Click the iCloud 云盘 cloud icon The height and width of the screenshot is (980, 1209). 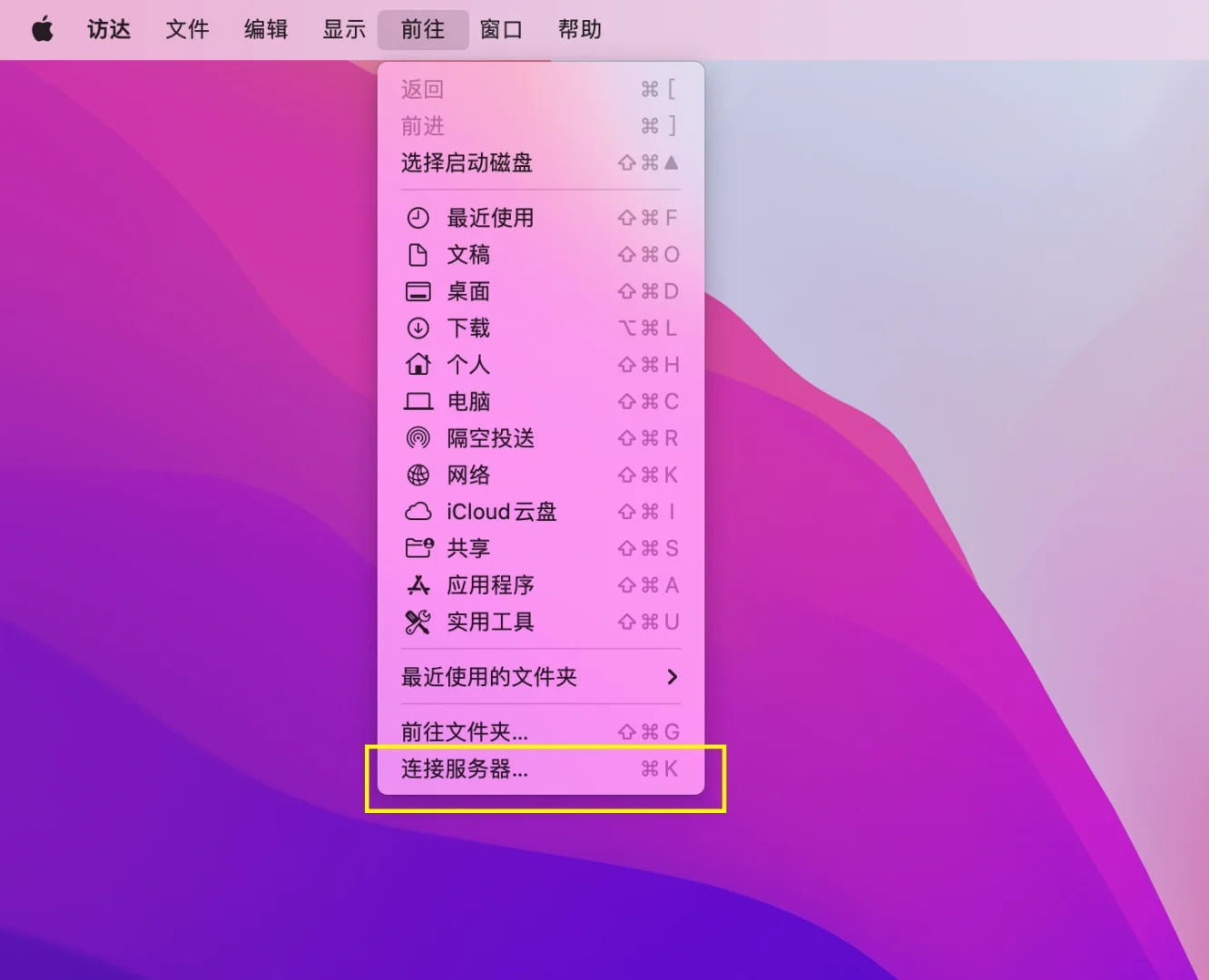point(418,512)
